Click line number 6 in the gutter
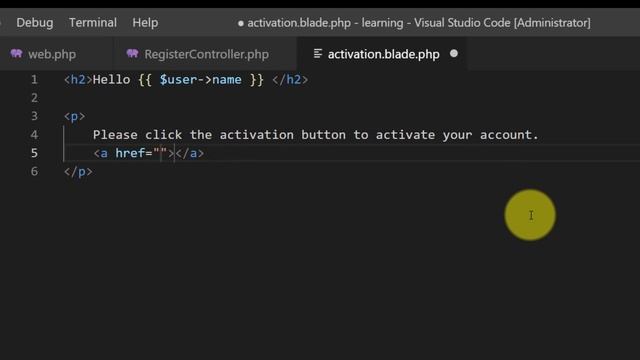 coord(34,171)
